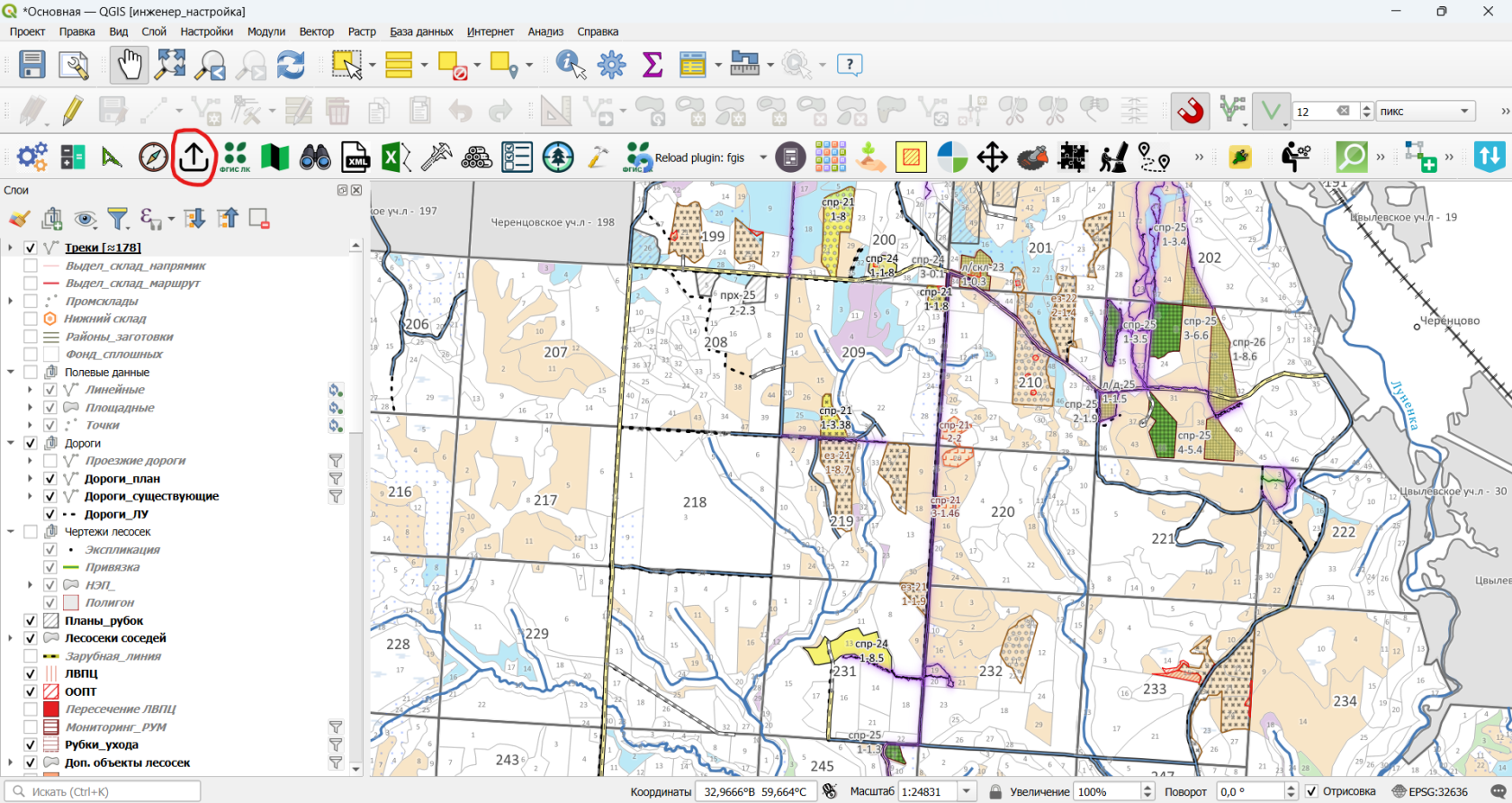Toggle the red magnet snapping icon

[1190, 111]
